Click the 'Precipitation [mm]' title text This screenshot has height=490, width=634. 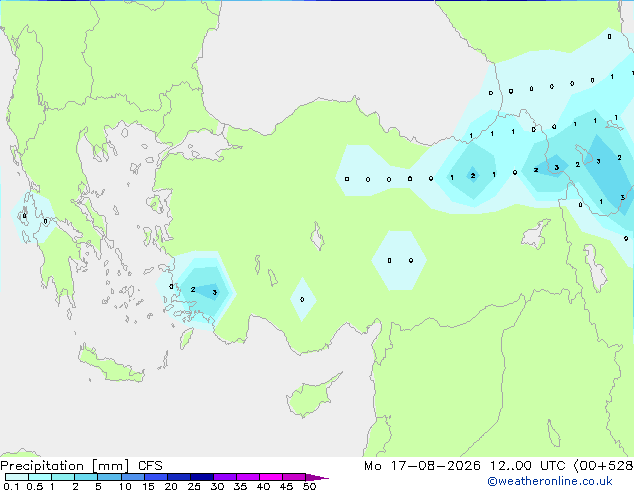tap(65, 466)
